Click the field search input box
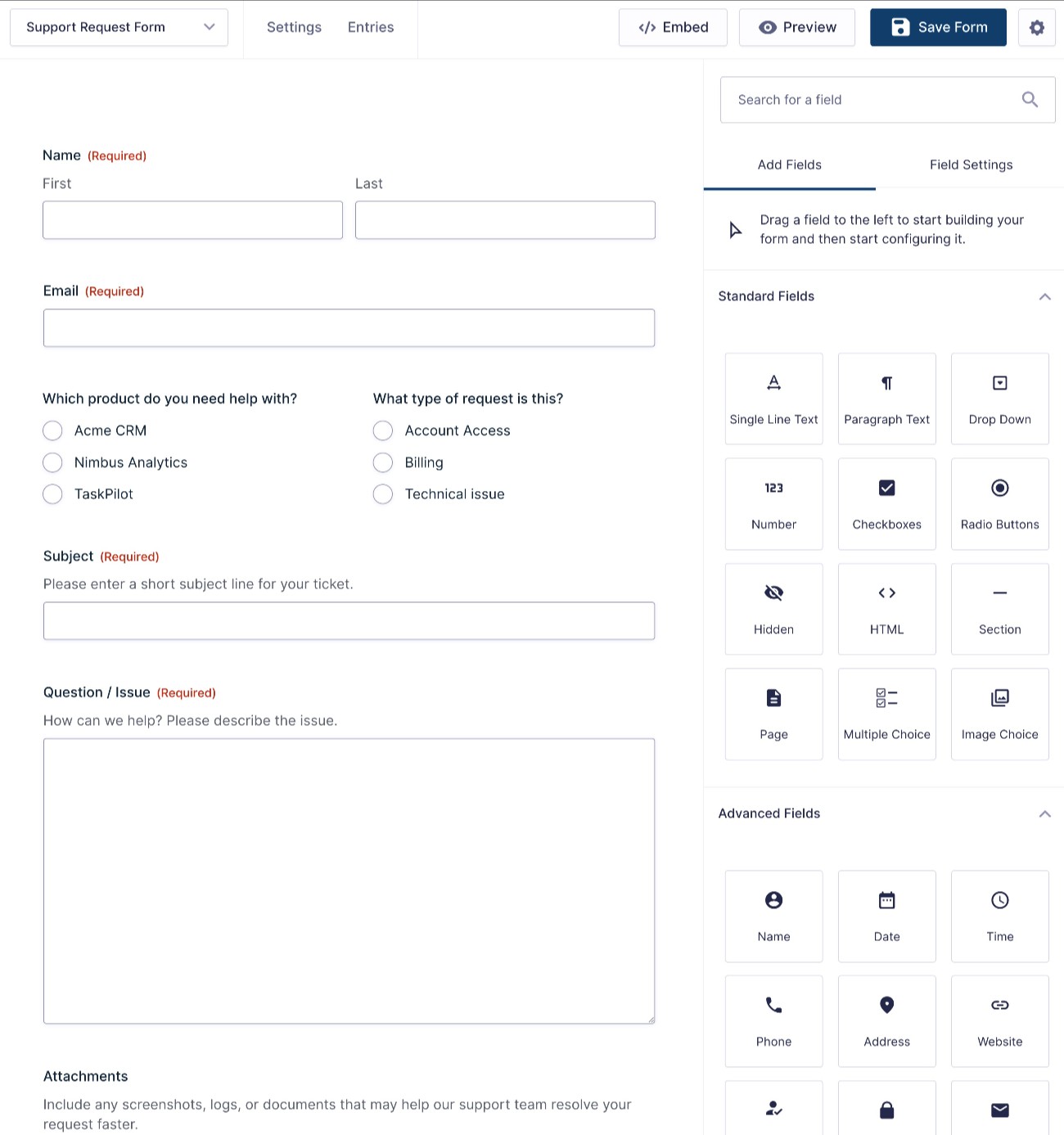The width and height of the screenshot is (1064, 1135). (x=868, y=99)
